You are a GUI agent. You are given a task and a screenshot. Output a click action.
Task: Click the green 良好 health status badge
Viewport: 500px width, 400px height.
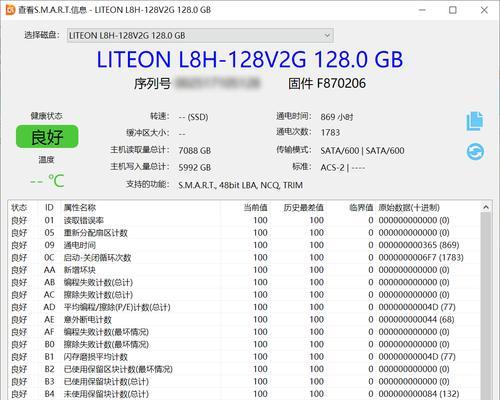(x=47, y=137)
